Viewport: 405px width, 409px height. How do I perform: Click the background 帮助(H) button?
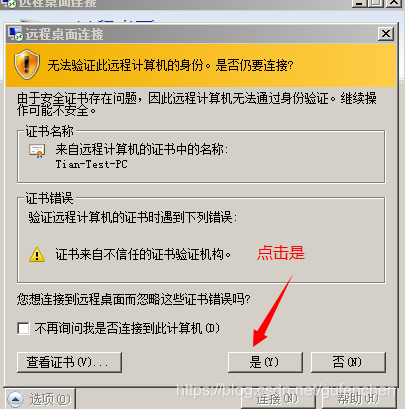358,399
